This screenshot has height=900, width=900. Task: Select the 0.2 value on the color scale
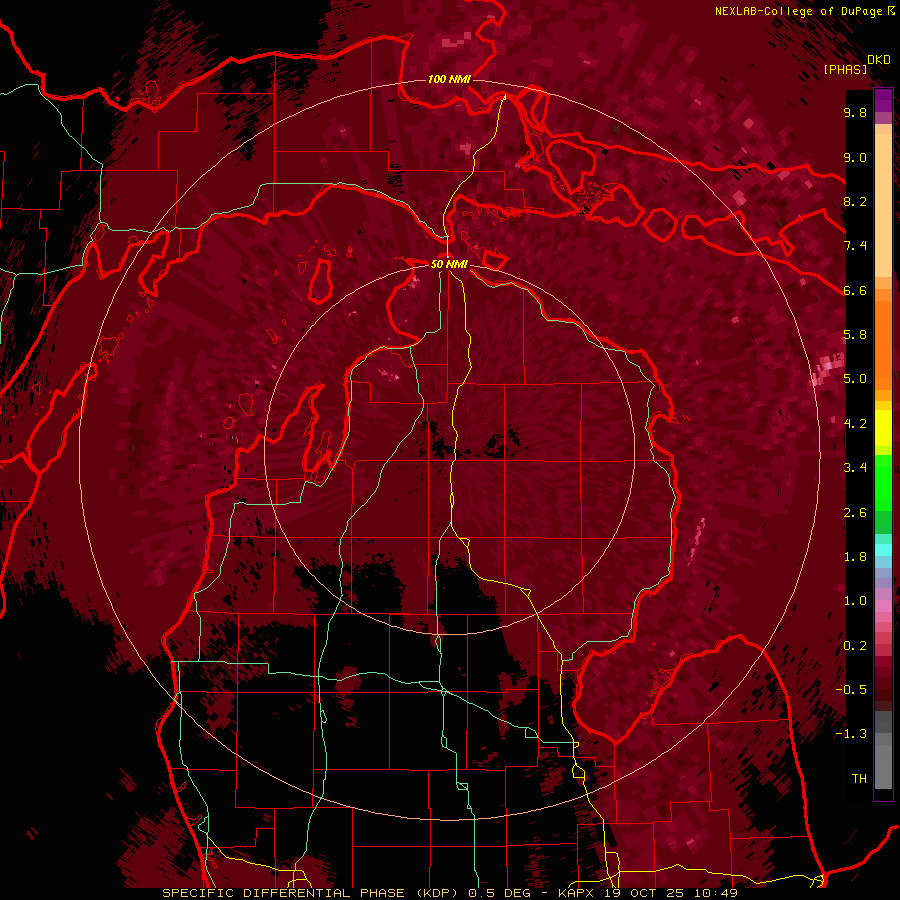tap(855, 646)
